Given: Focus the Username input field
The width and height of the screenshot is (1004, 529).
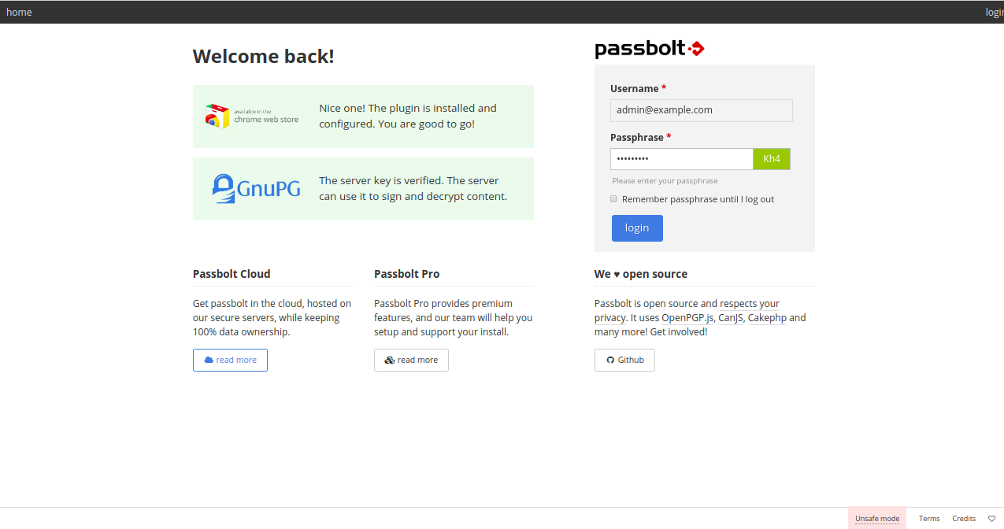Looking at the screenshot, I should [701, 110].
